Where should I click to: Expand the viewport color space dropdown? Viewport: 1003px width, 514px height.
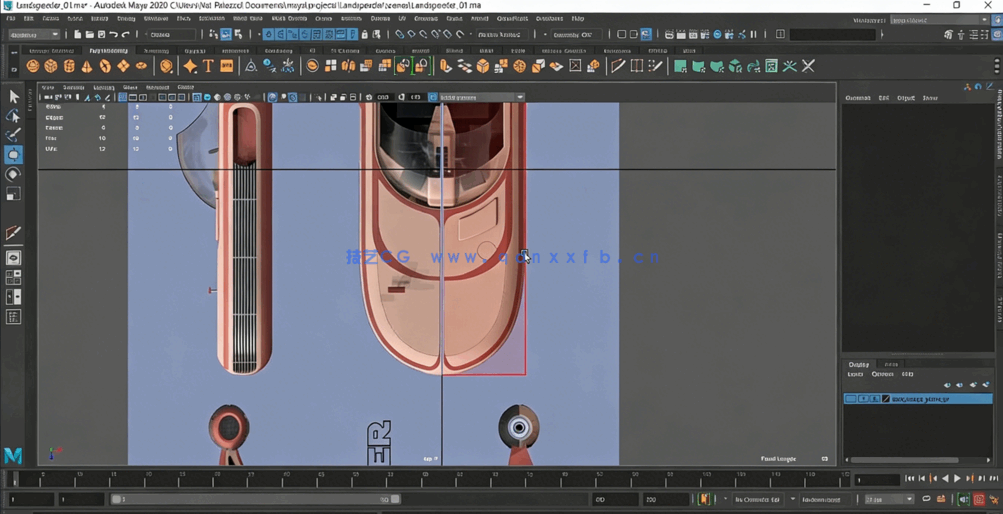(476, 97)
